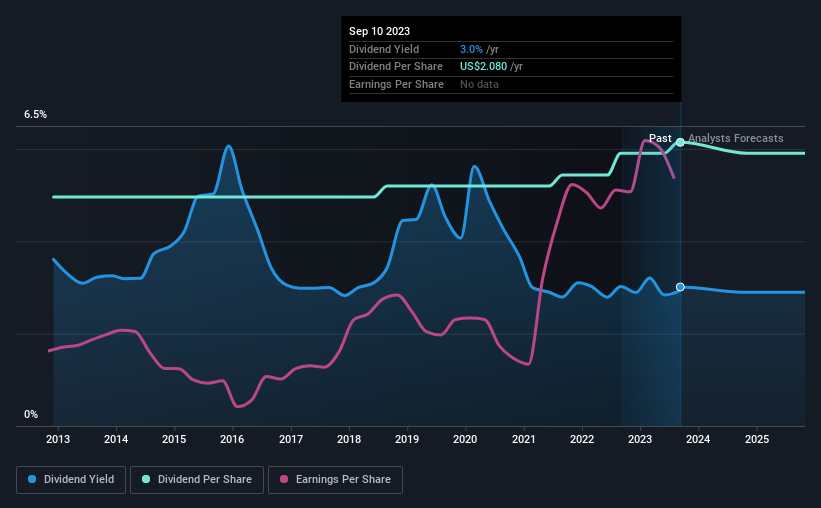Click the 2020 label on the x-axis

pos(465,439)
